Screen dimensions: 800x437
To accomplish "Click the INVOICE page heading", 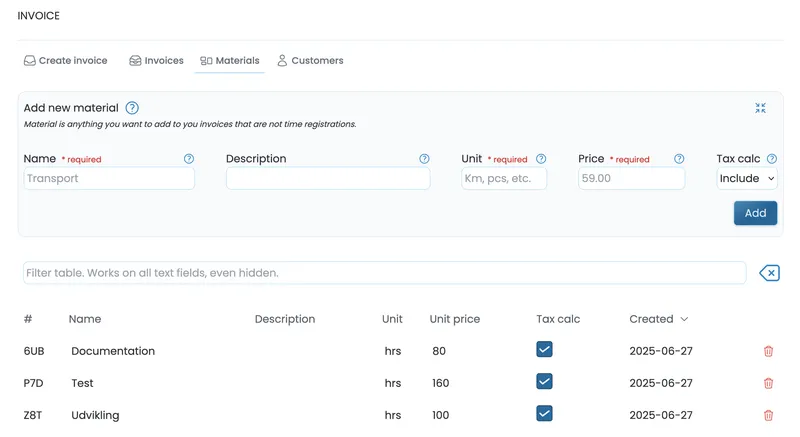I will coord(38,16).
